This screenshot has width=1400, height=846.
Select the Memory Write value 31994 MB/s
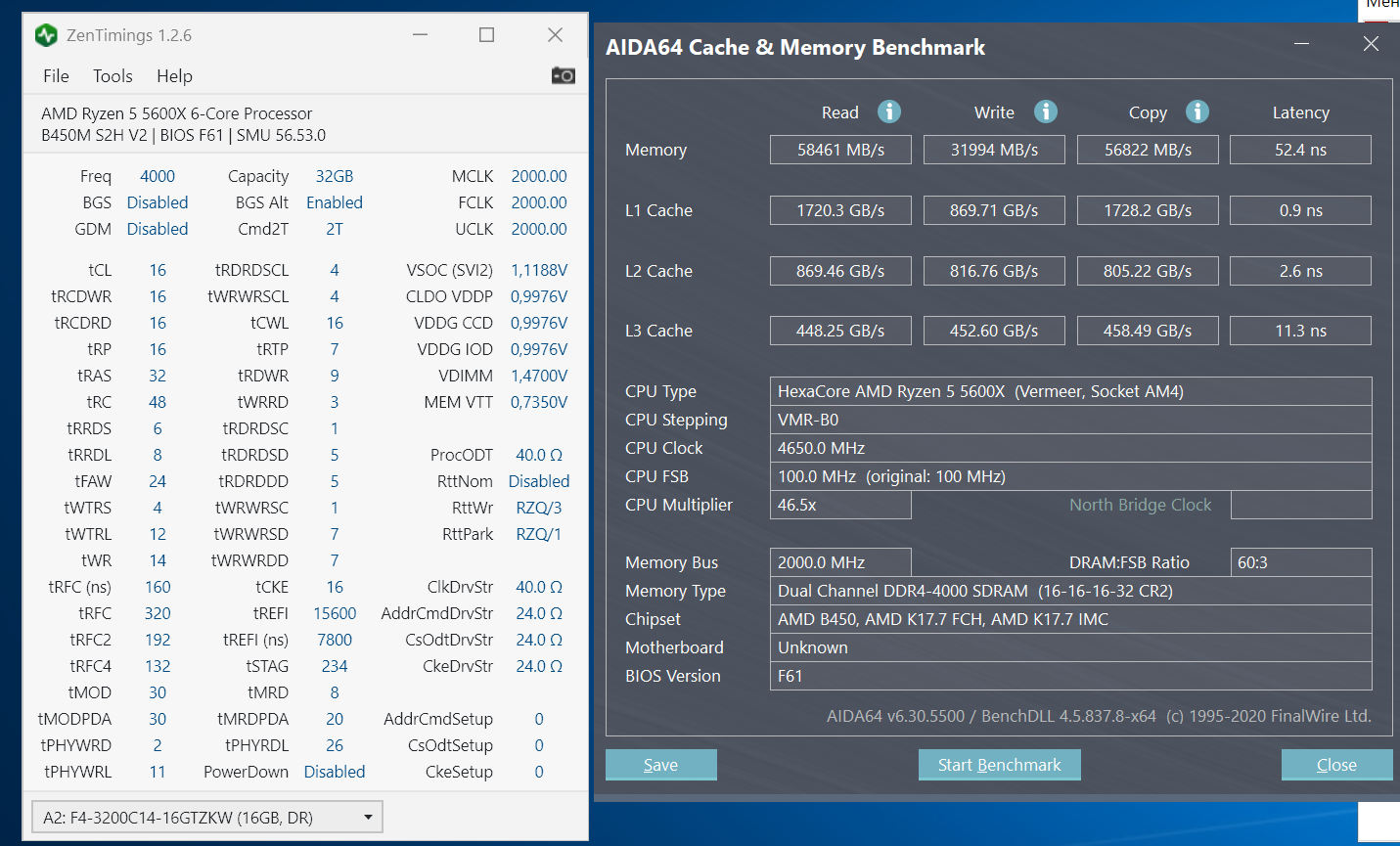[994, 150]
